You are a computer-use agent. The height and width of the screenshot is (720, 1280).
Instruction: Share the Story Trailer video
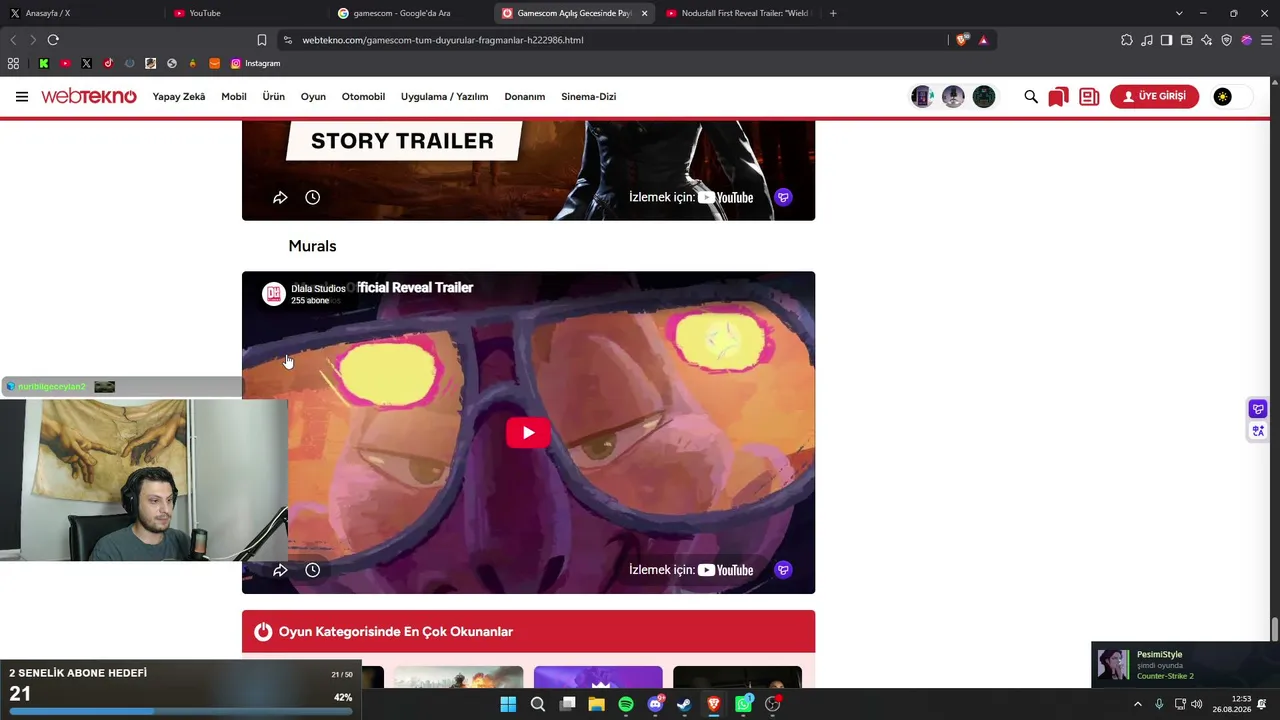point(280,198)
